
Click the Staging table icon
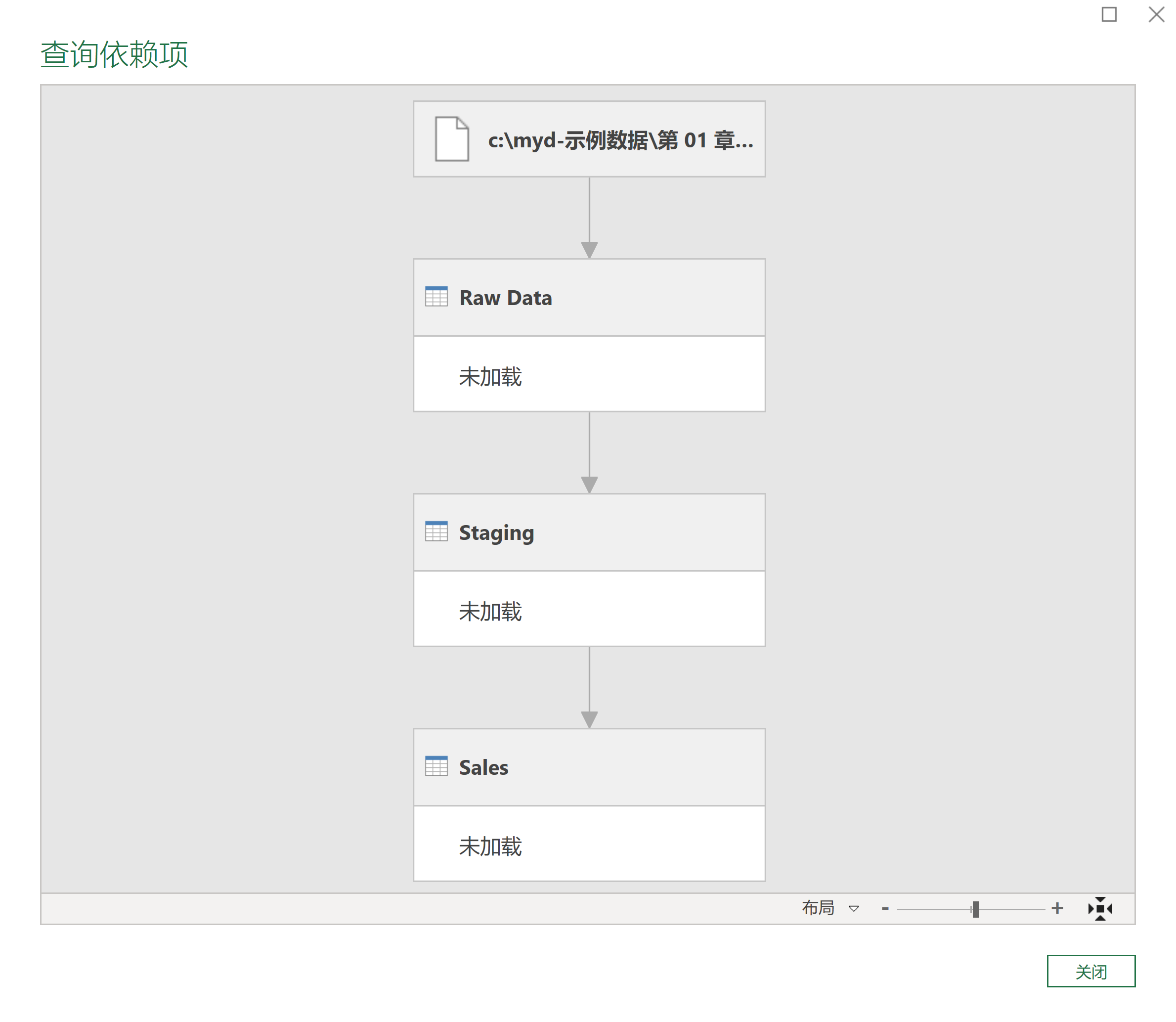(x=436, y=531)
